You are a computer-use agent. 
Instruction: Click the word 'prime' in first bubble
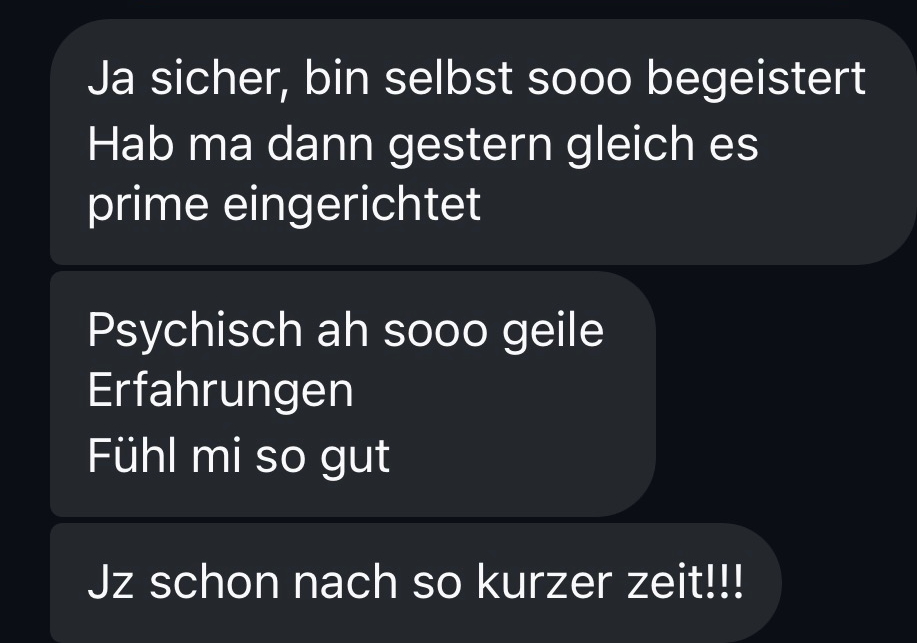[x=149, y=207]
